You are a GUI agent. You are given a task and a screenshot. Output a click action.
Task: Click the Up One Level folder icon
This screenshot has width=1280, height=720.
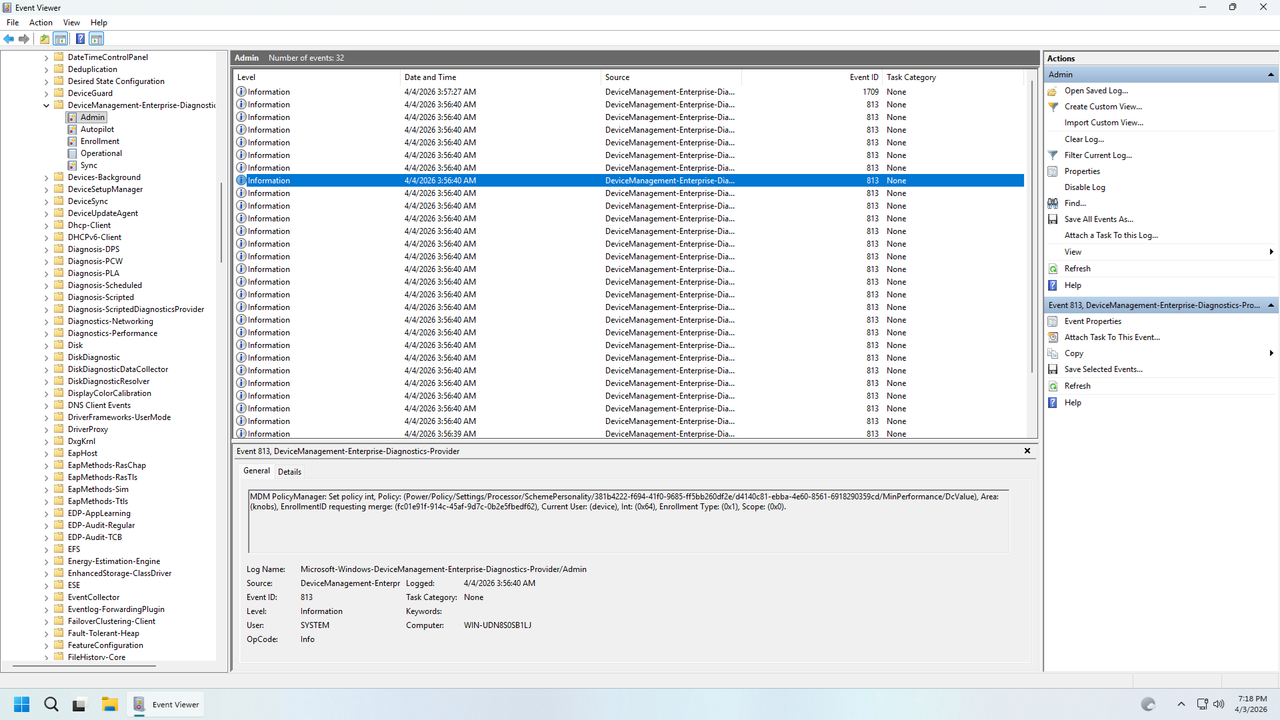click(x=44, y=39)
